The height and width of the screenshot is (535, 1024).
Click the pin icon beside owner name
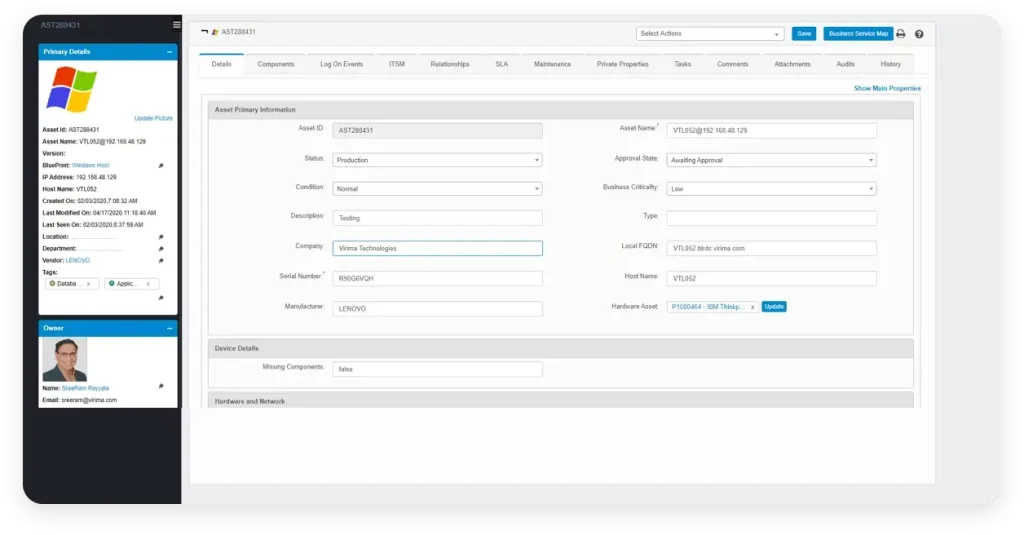click(x=161, y=387)
